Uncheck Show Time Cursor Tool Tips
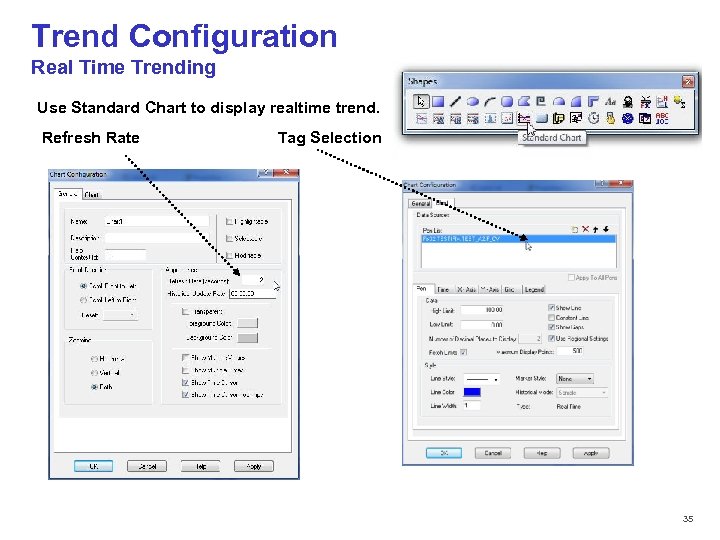This screenshot has width=720, height=540. coord(186,395)
